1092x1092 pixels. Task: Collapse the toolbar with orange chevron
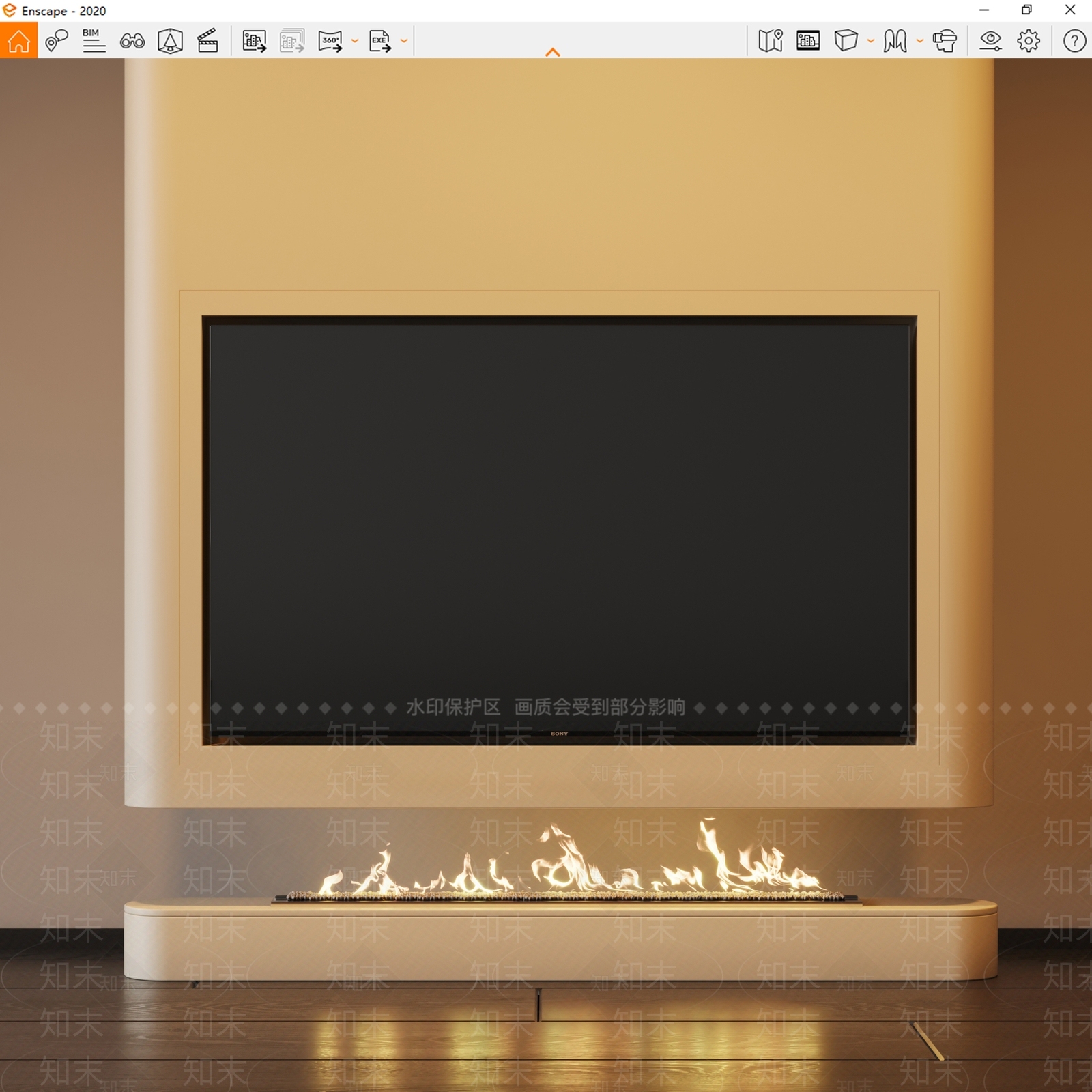tap(553, 52)
